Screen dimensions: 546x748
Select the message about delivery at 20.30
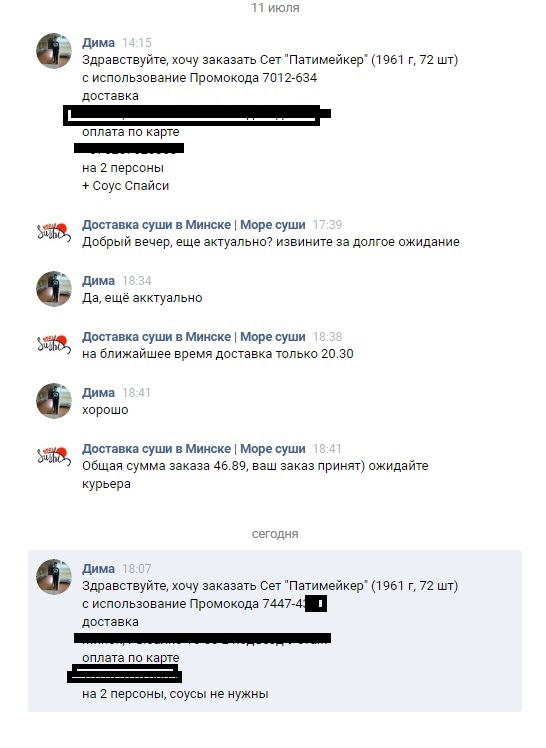[x=217, y=354]
